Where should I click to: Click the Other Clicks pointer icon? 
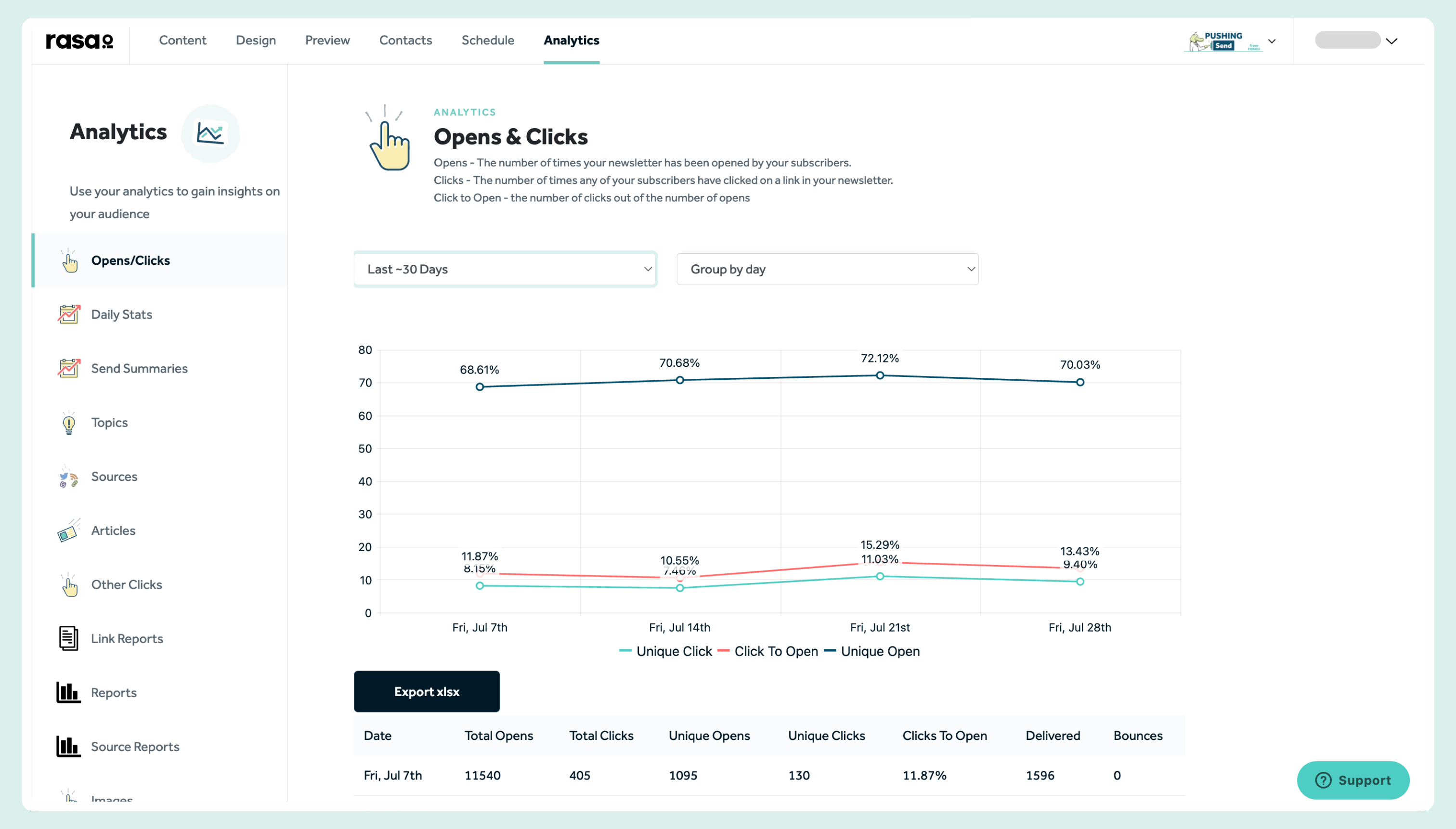(69, 585)
